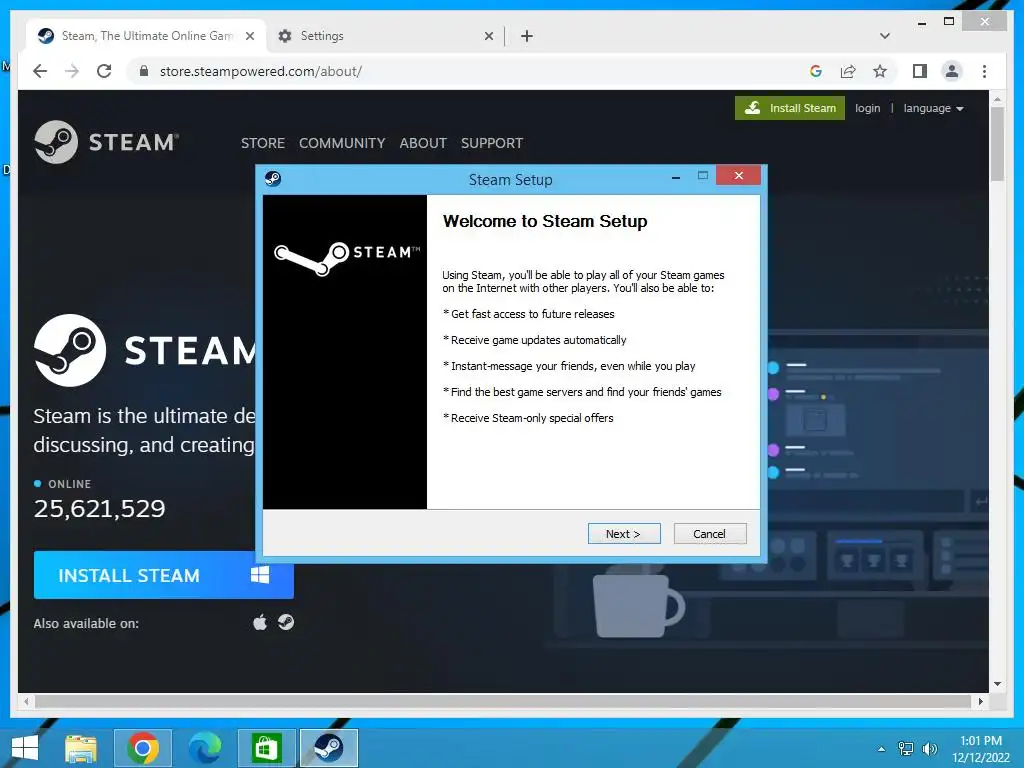Click scroll up arrow of webpage
The height and width of the screenshot is (768, 1024).
[x=997, y=99]
